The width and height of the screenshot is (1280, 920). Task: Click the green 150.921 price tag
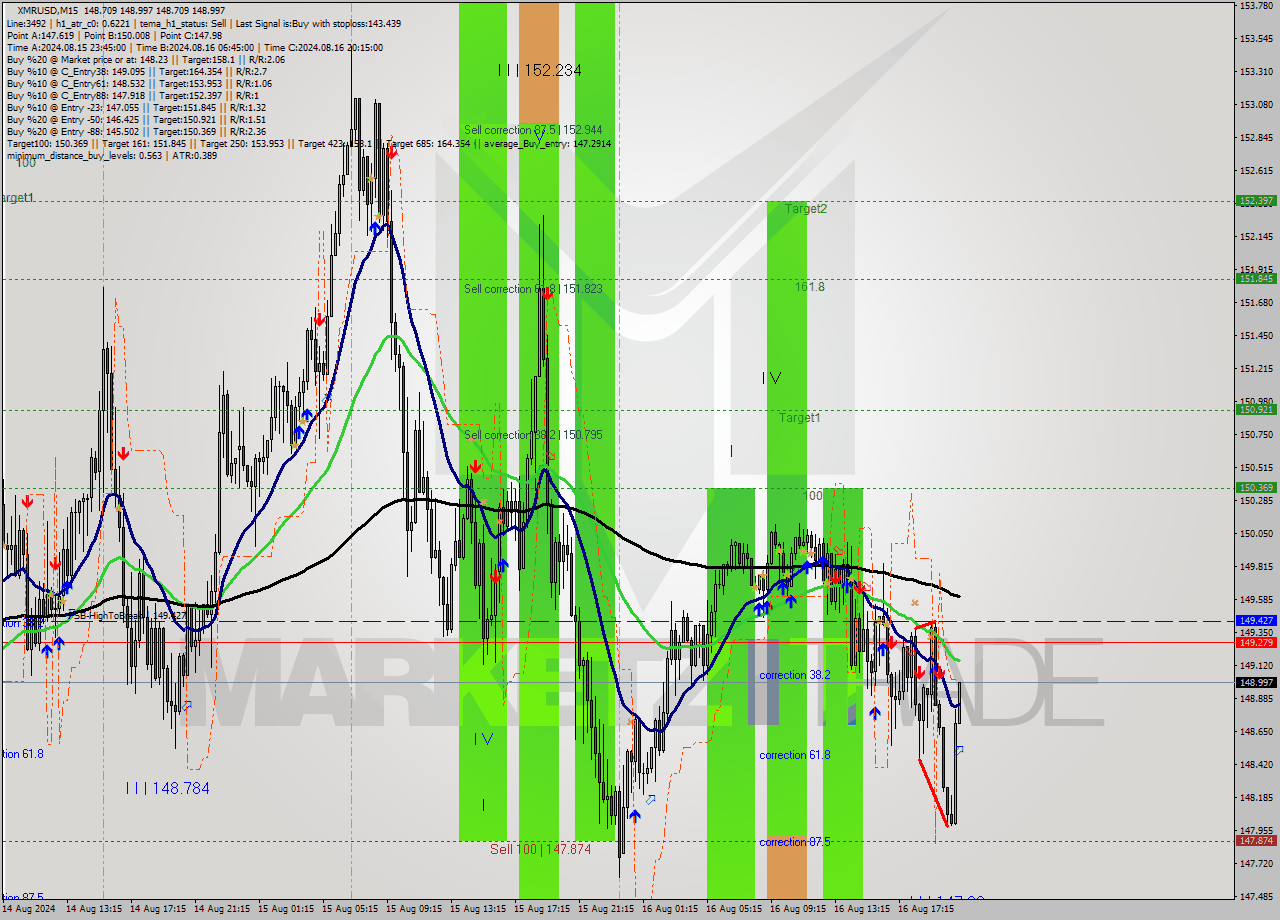1256,410
